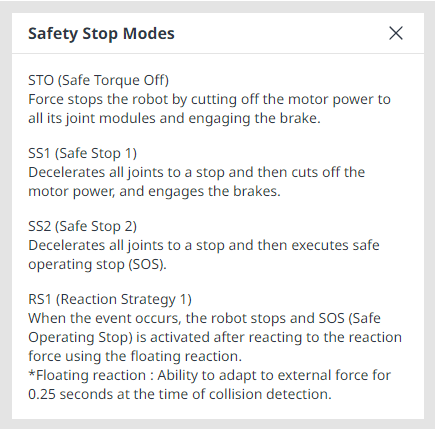Screen dimensions: 435x429
Task: Click the 'motor power, and engages the brakes' line
Action: coord(154,191)
